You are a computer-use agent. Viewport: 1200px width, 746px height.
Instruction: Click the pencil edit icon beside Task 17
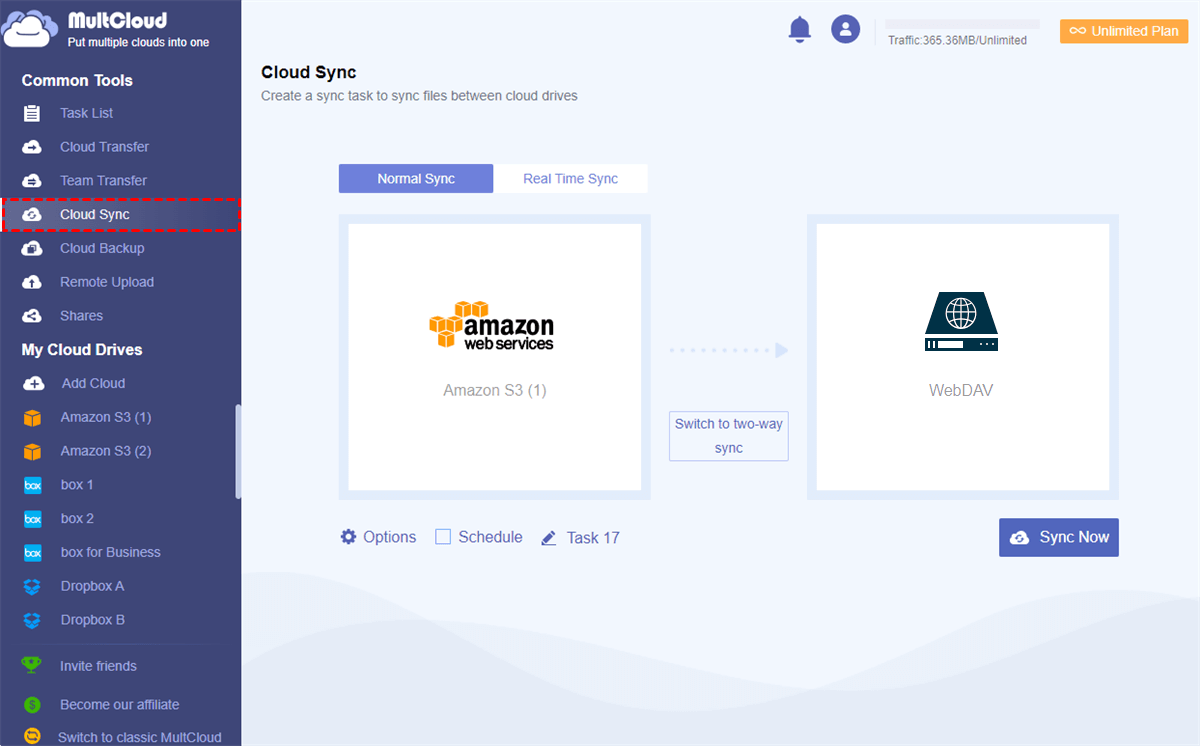[x=548, y=538]
